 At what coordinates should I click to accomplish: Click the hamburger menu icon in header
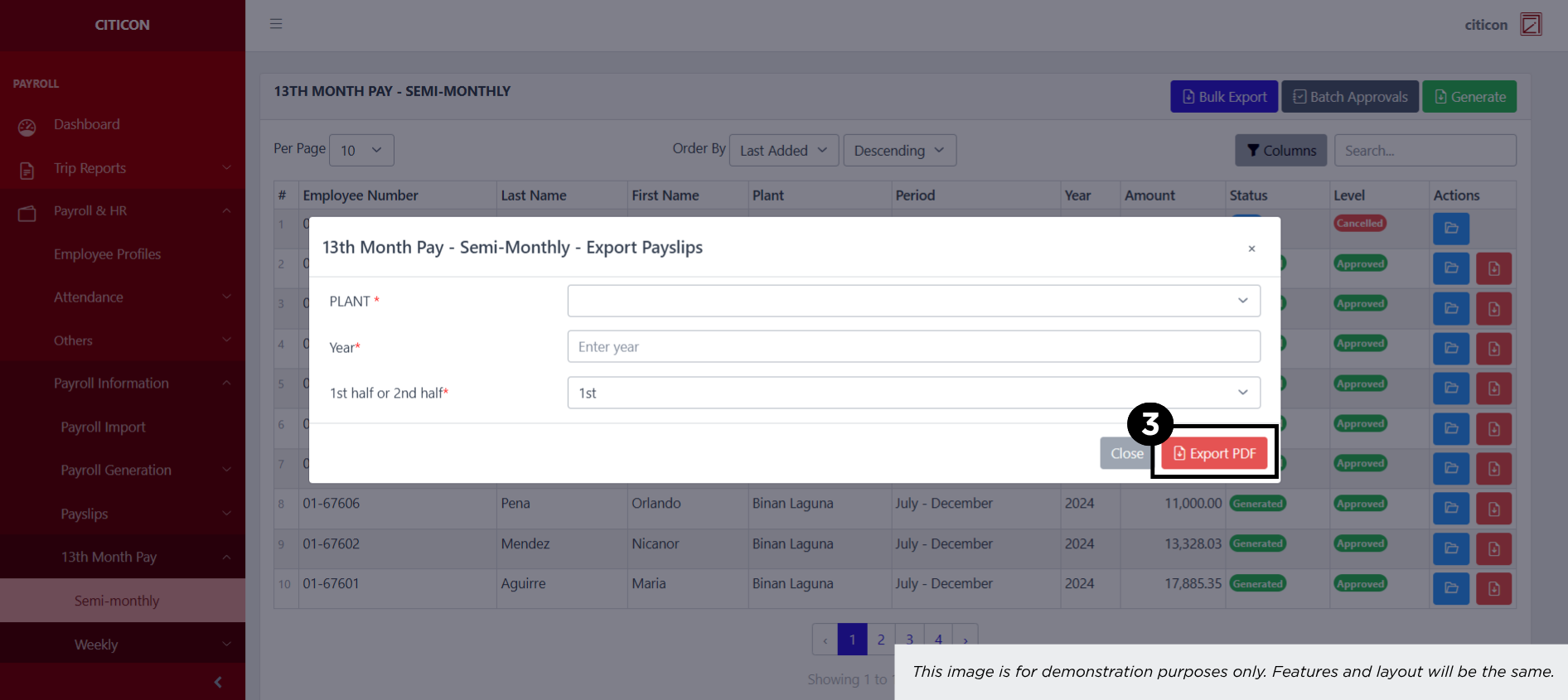pos(276,24)
